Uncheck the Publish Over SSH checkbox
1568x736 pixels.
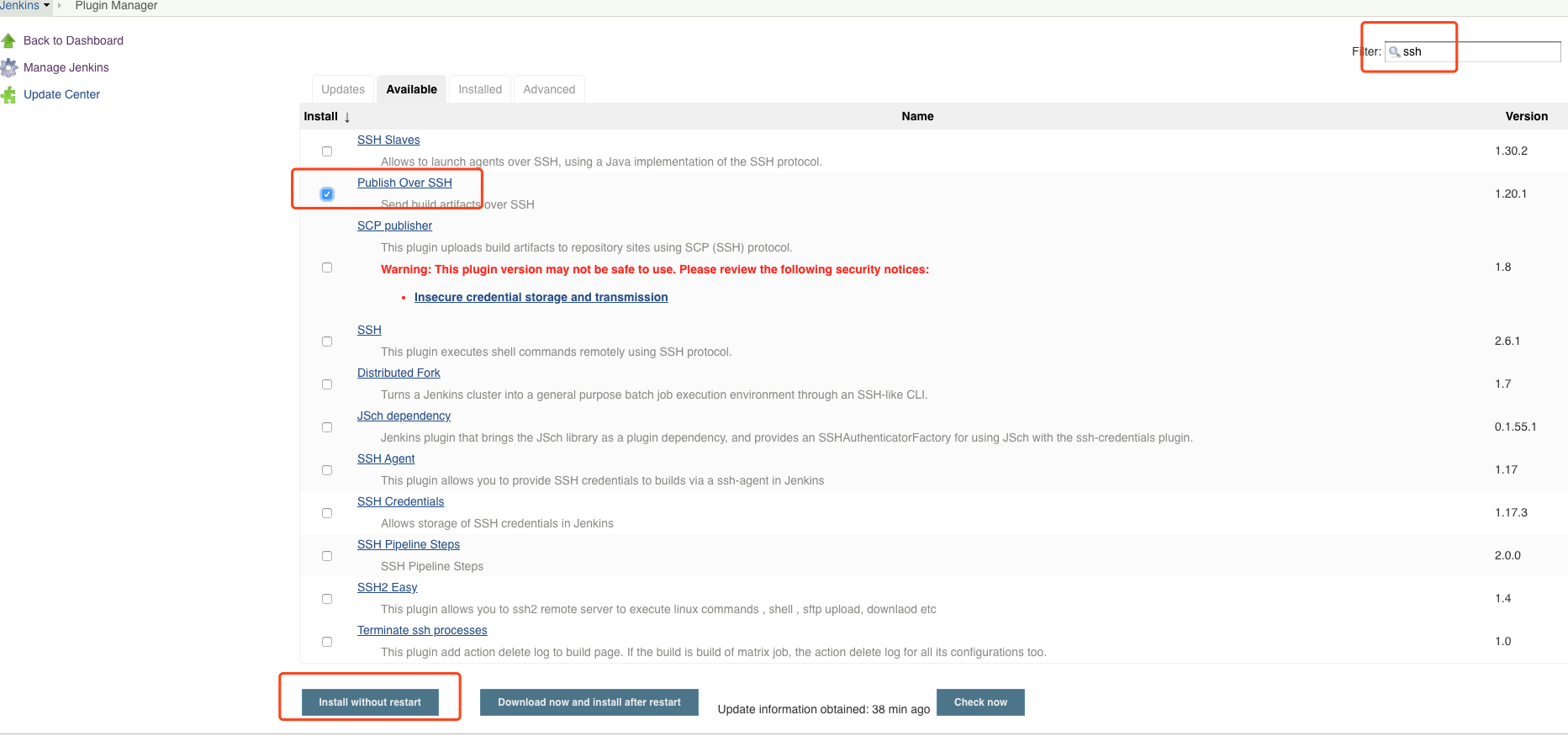pyautogui.click(x=327, y=194)
